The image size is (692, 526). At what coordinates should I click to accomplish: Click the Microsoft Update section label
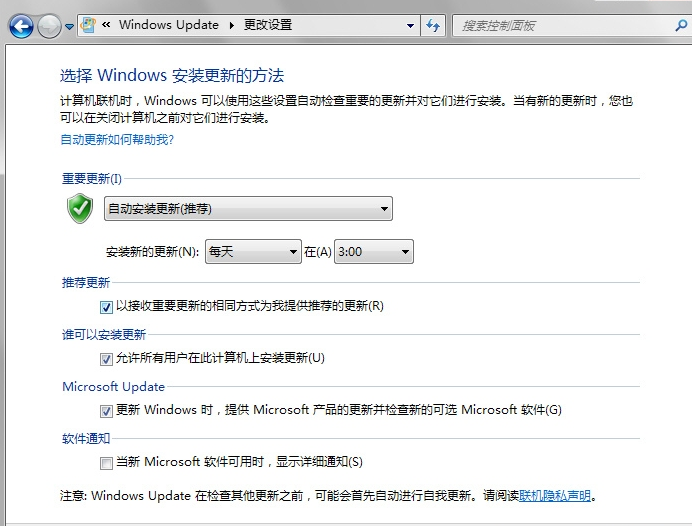tap(113, 387)
